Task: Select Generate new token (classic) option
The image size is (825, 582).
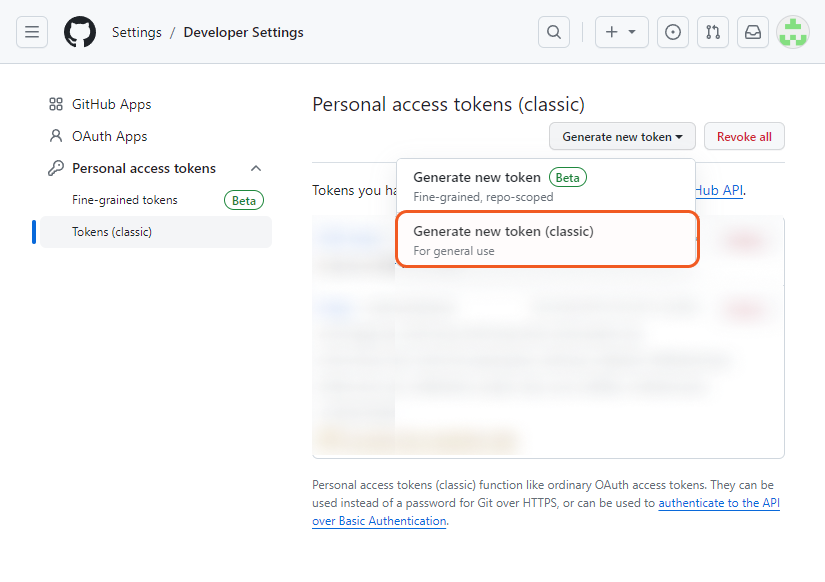Action: (546, 240)
